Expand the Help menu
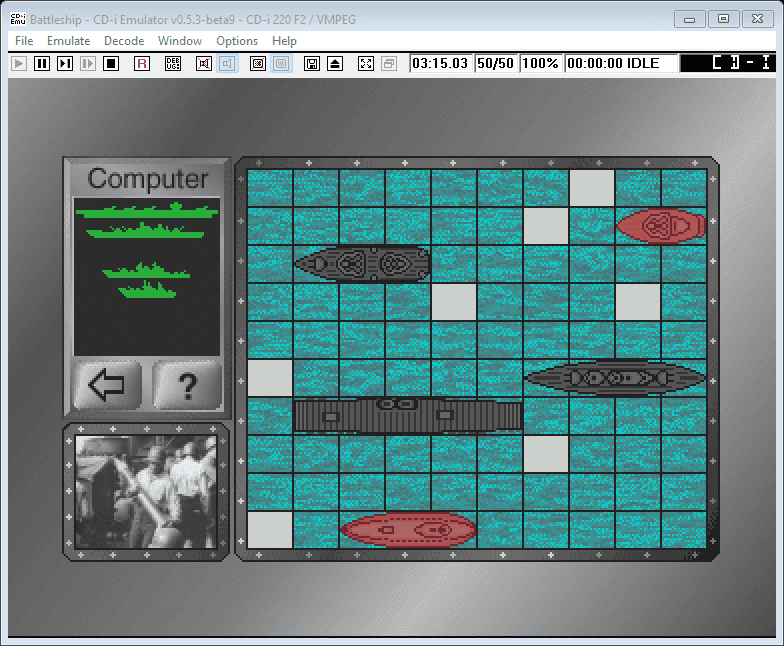This screenshot has width=784, height=646. coord(284,41)
